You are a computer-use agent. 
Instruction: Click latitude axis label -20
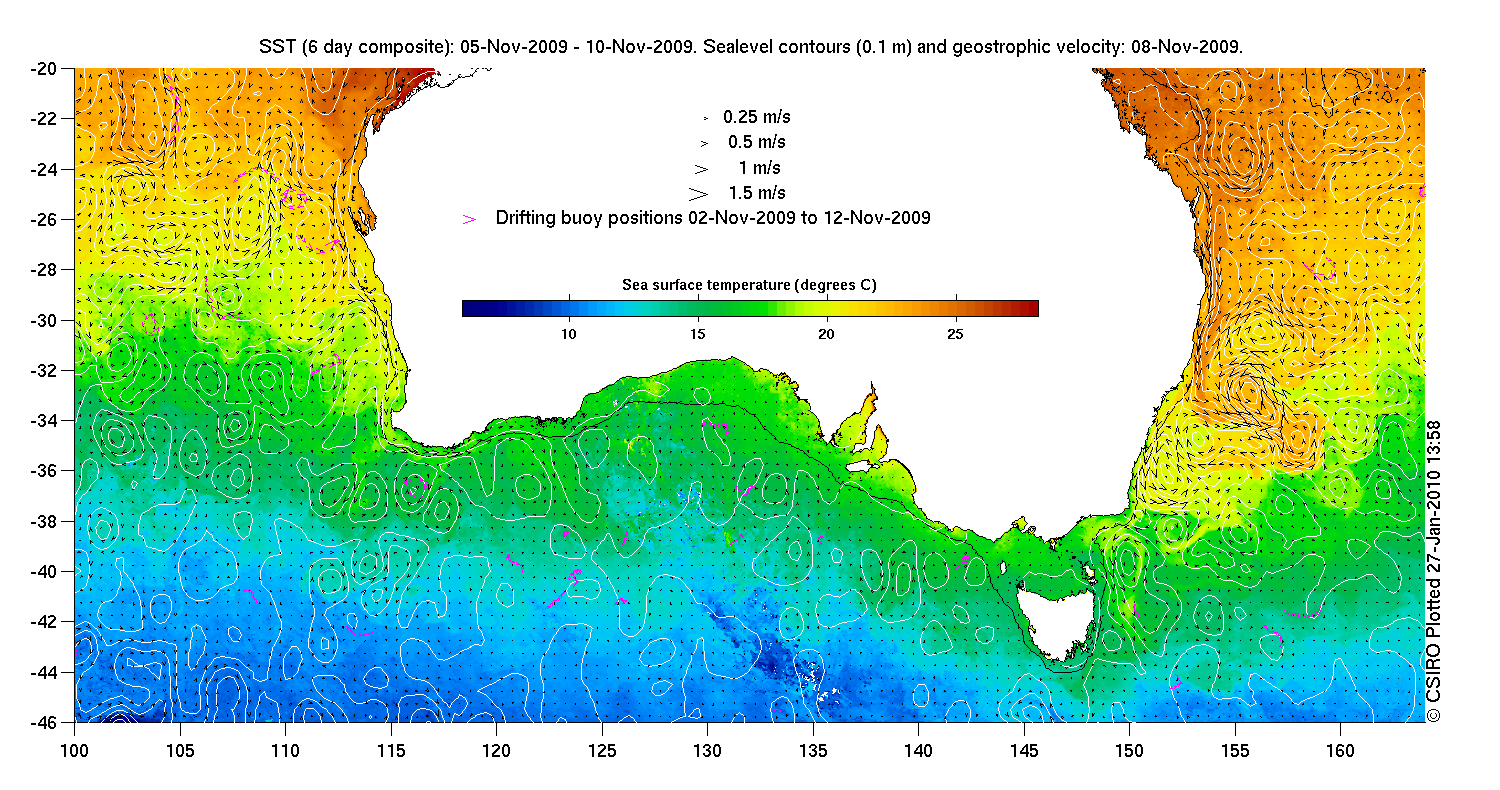43,69
